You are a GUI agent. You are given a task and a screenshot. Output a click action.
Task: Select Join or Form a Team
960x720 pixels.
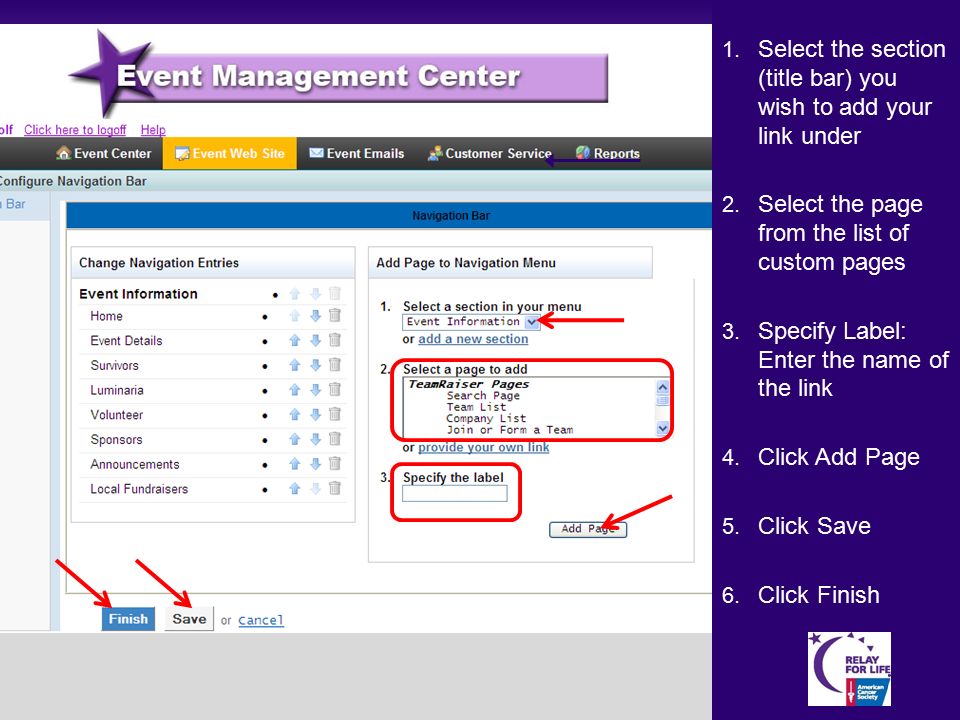pyautogui.click(x=509, y=430)
